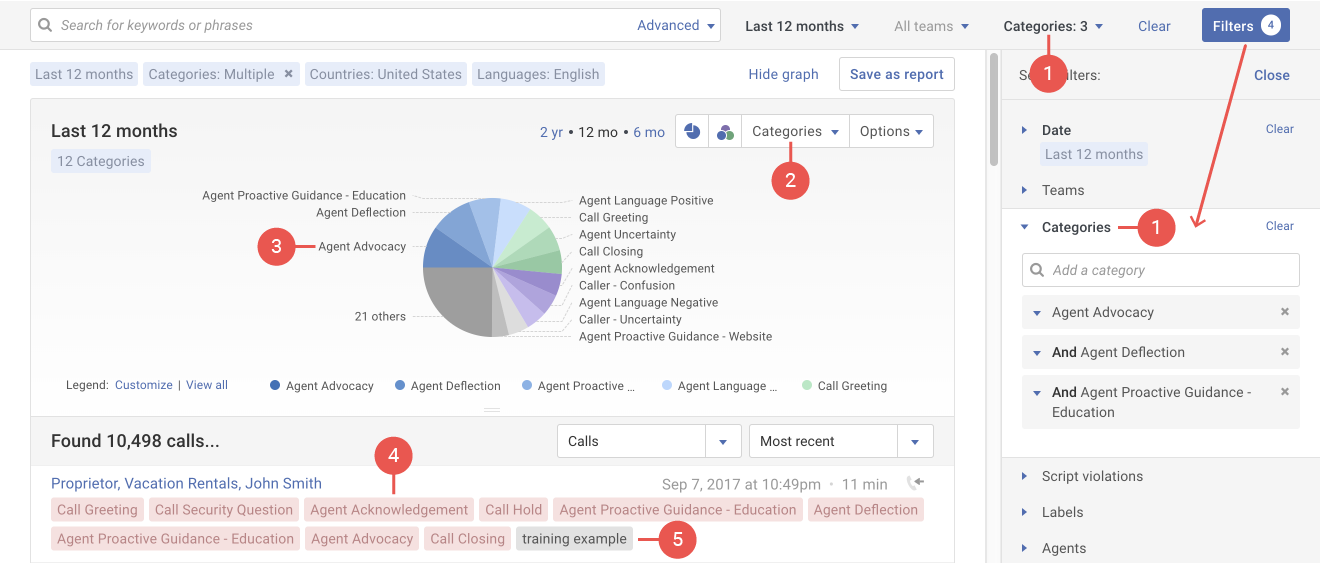Viewport: 1320px width, 563px height.
Task: Click the search magnifier icon
Action: click(45, 25)
